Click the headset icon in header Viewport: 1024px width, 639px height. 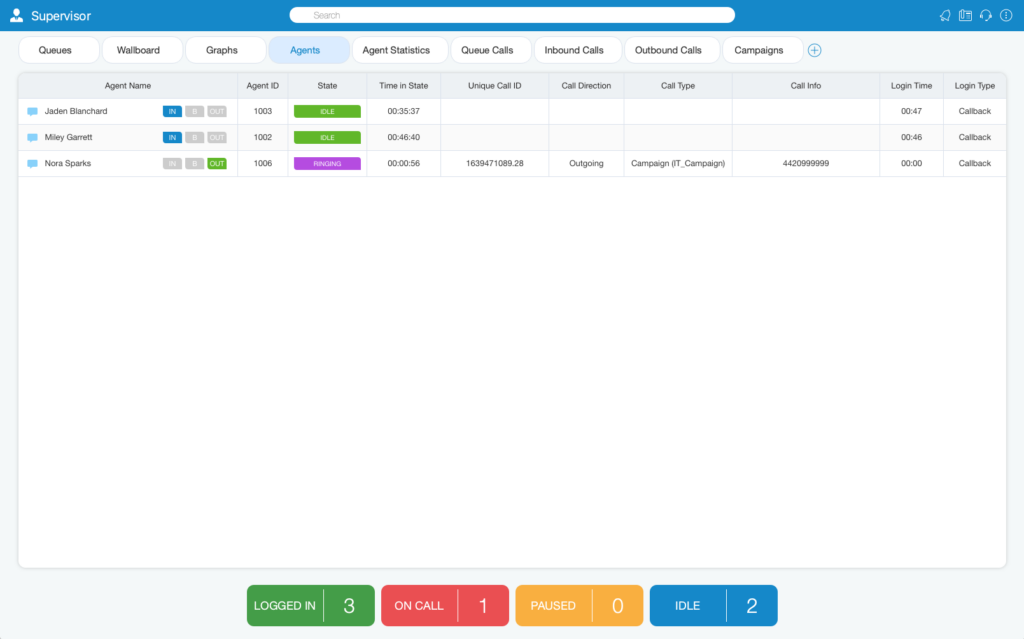(x=985, y=16)
